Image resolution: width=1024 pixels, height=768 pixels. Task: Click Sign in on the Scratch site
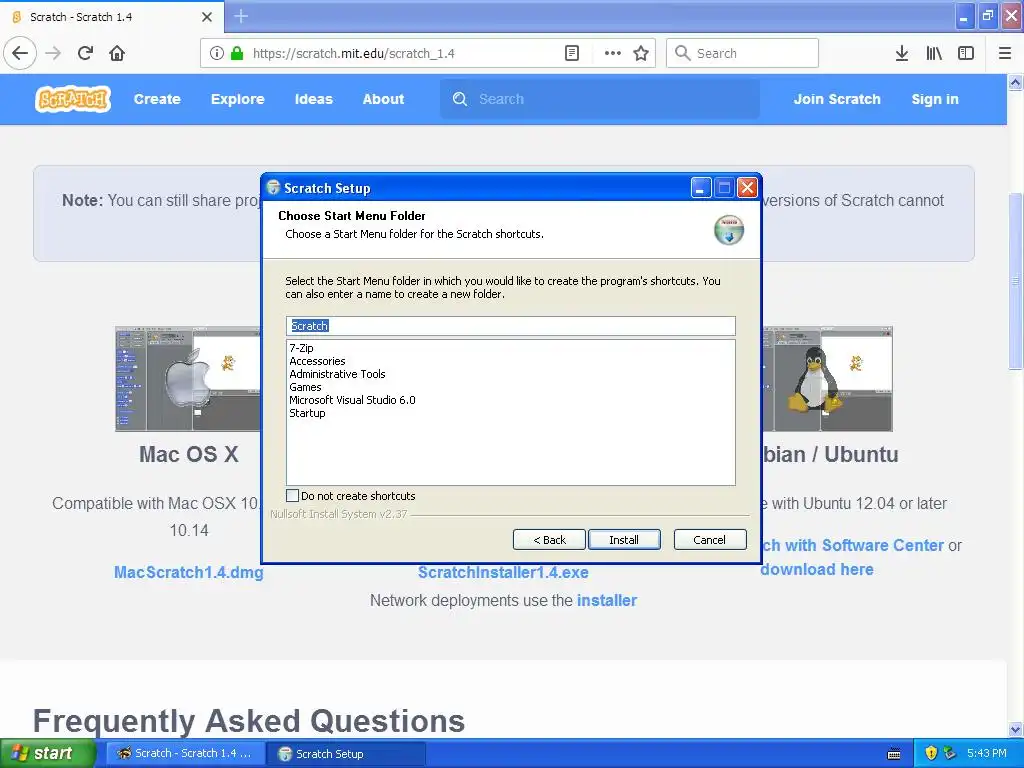pyautogui.click(x=935, y=99)
